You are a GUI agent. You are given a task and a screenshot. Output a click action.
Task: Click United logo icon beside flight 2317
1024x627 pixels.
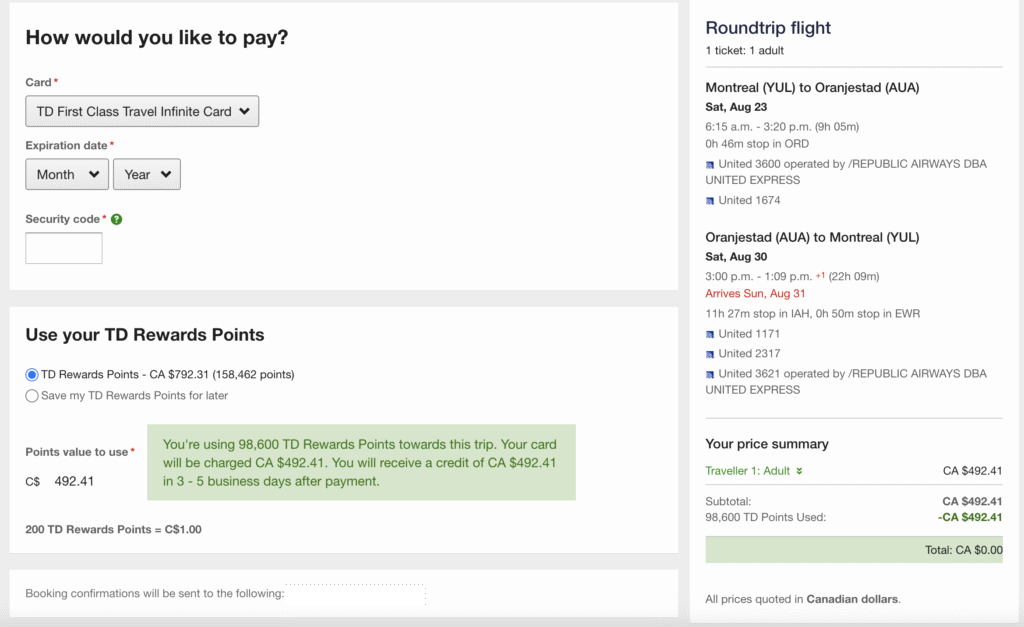(x=710, y=354)
